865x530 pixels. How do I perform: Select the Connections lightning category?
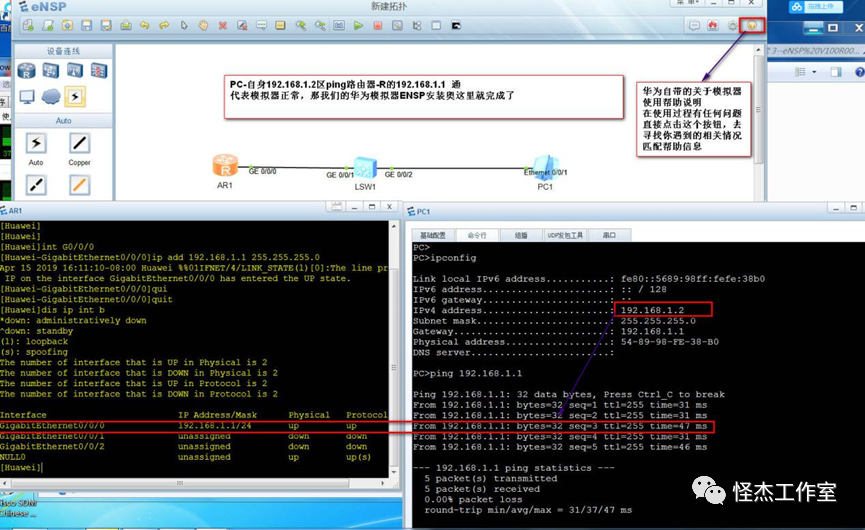point(75,97)
